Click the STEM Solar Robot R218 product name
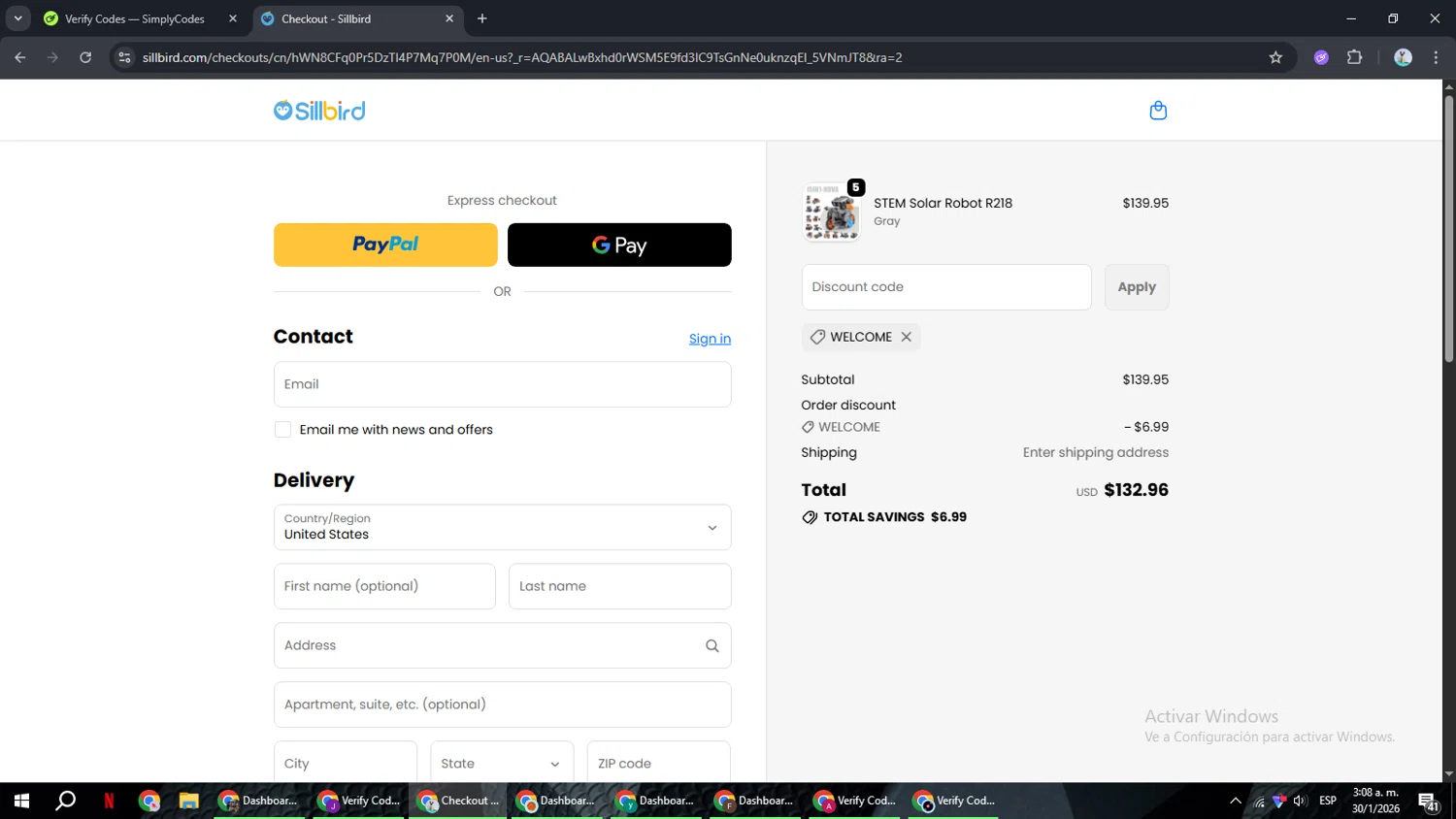The width and height of the screenshot is (1456, 819). tap(943, 203)
